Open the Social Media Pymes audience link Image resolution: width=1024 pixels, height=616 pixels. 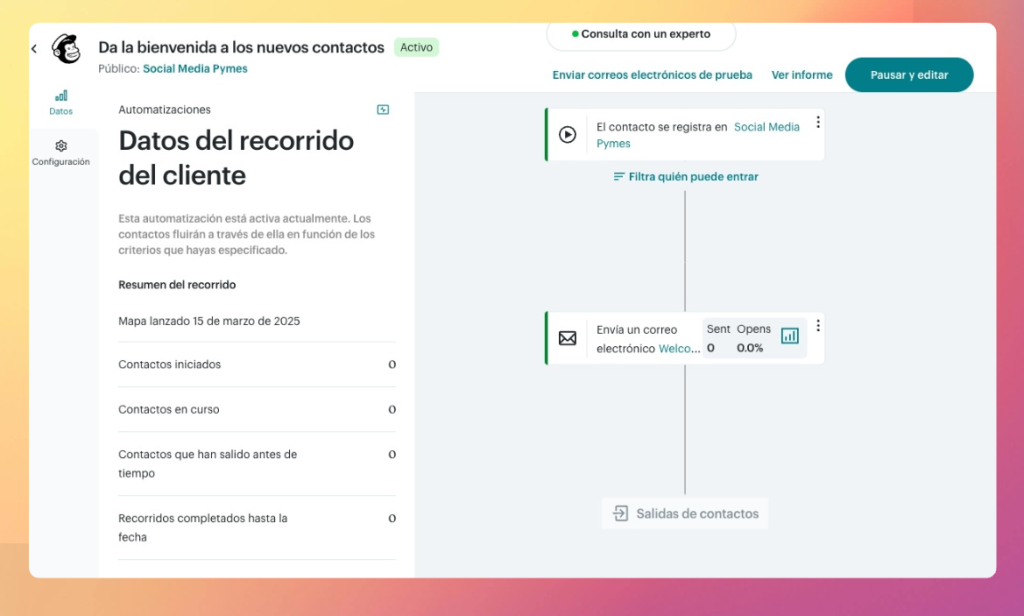pos(195,69)
